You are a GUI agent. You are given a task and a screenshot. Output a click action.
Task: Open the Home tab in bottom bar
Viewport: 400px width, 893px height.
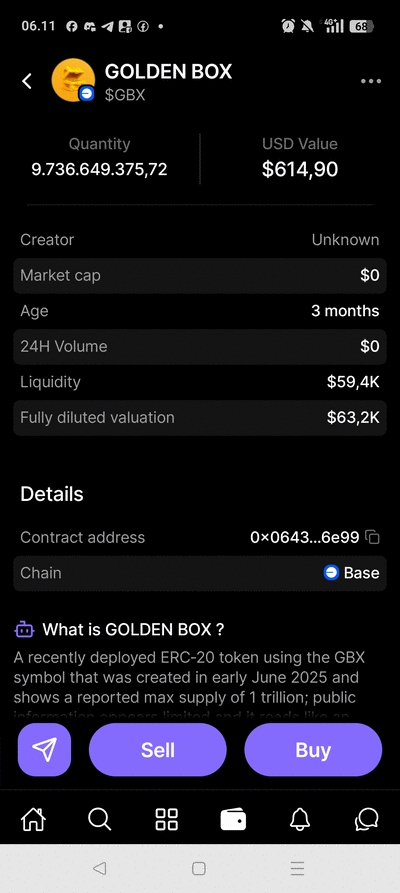tap(33, 820)
